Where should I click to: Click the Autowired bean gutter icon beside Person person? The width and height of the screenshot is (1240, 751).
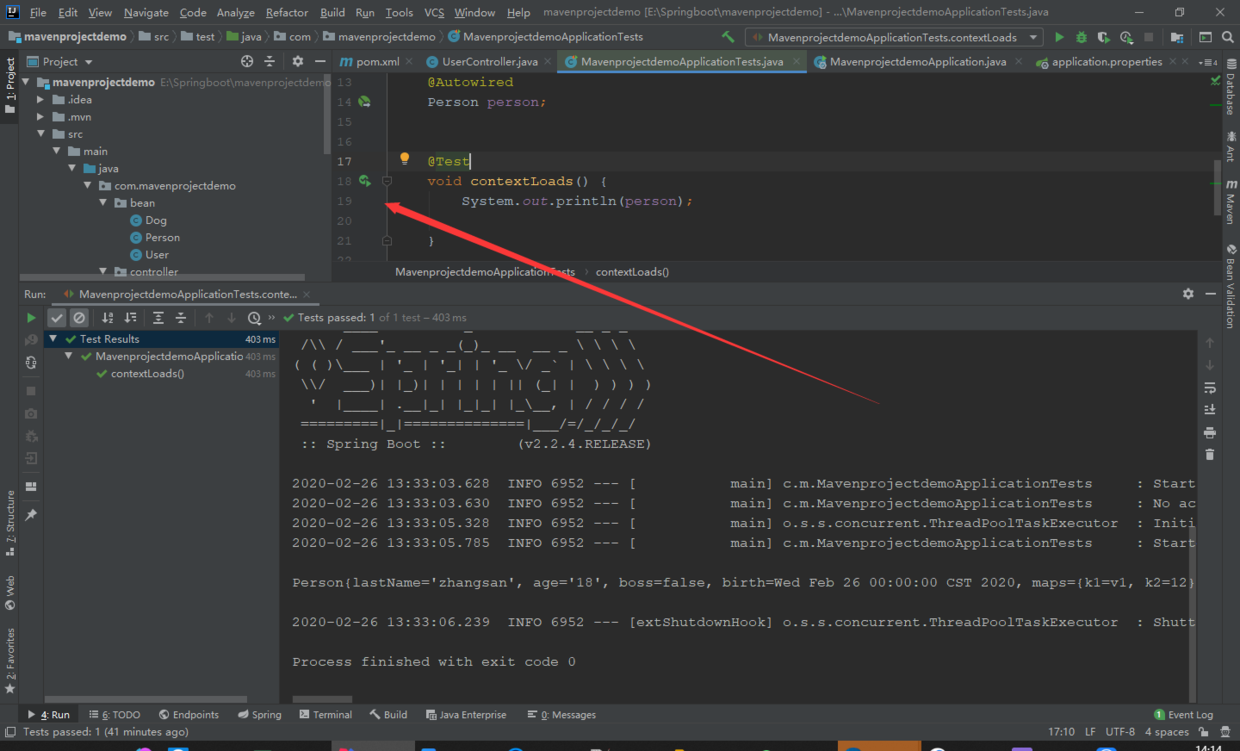(365, 102)
